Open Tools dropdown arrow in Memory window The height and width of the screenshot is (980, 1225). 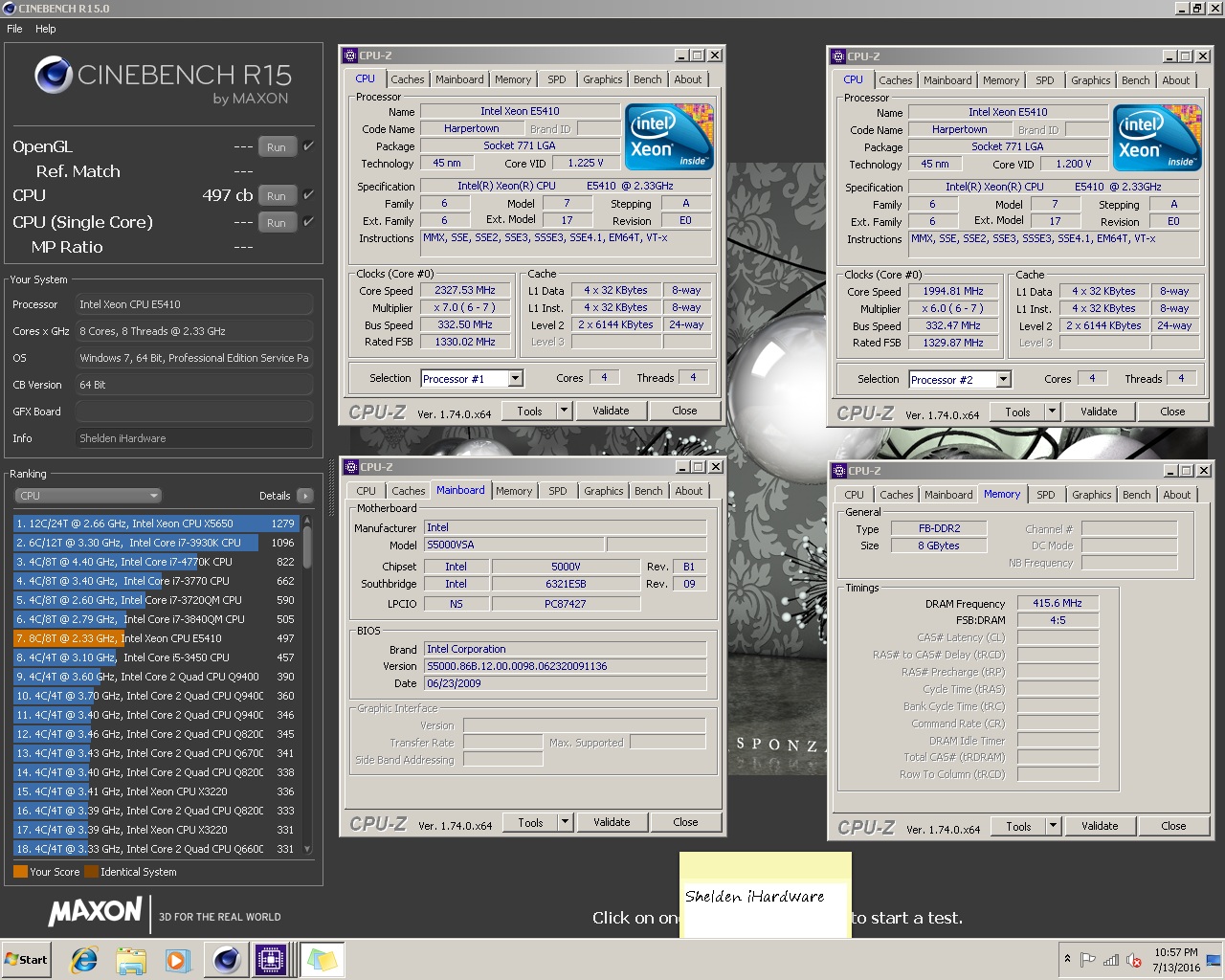[1053, 826]
